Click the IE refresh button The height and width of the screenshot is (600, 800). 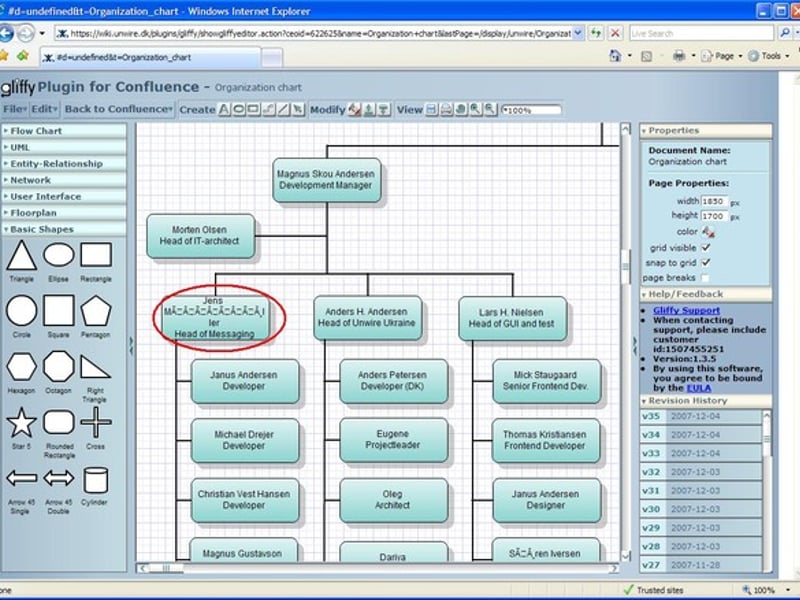pos(595,33)
